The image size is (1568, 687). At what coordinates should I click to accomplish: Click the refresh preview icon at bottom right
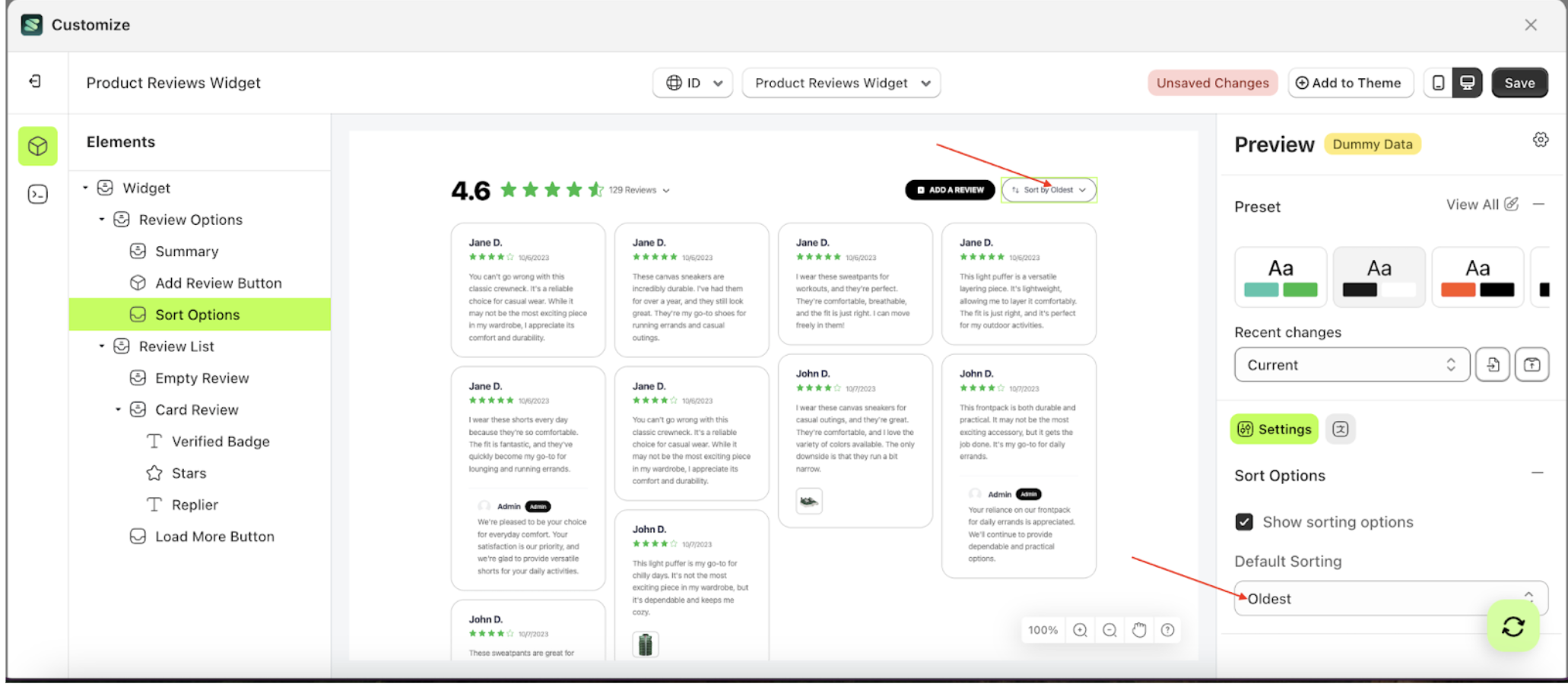[x=1512, y=626]
